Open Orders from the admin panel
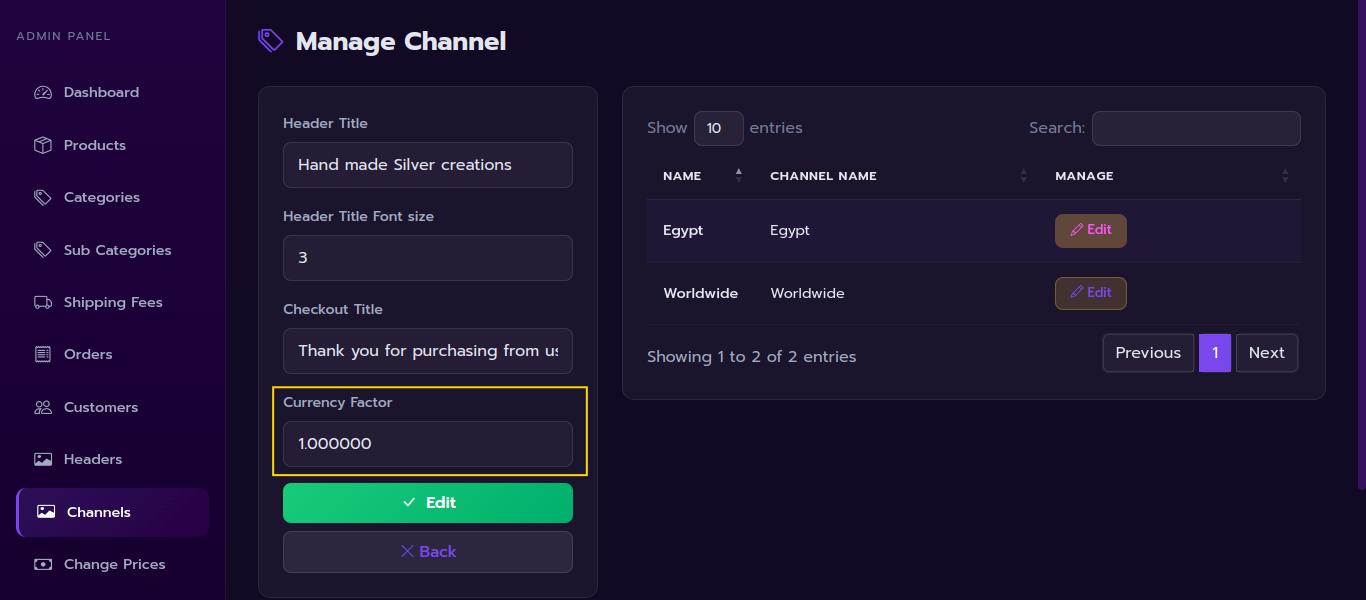The height and width of the screenshot is (600, 1366). coord(113,354)
